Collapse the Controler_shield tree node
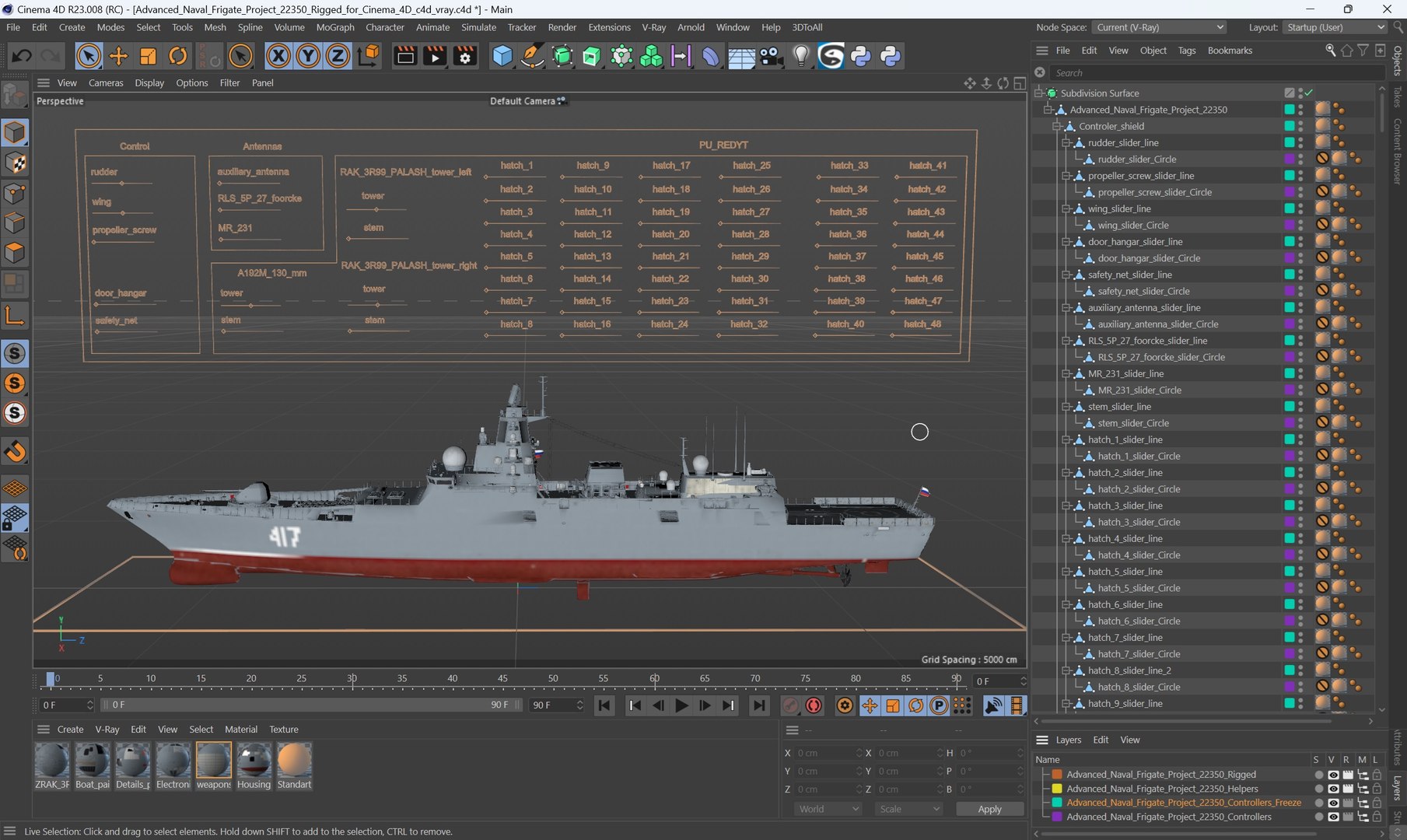This screenshot has height=840, width=1407. [x=1057, y=126]
